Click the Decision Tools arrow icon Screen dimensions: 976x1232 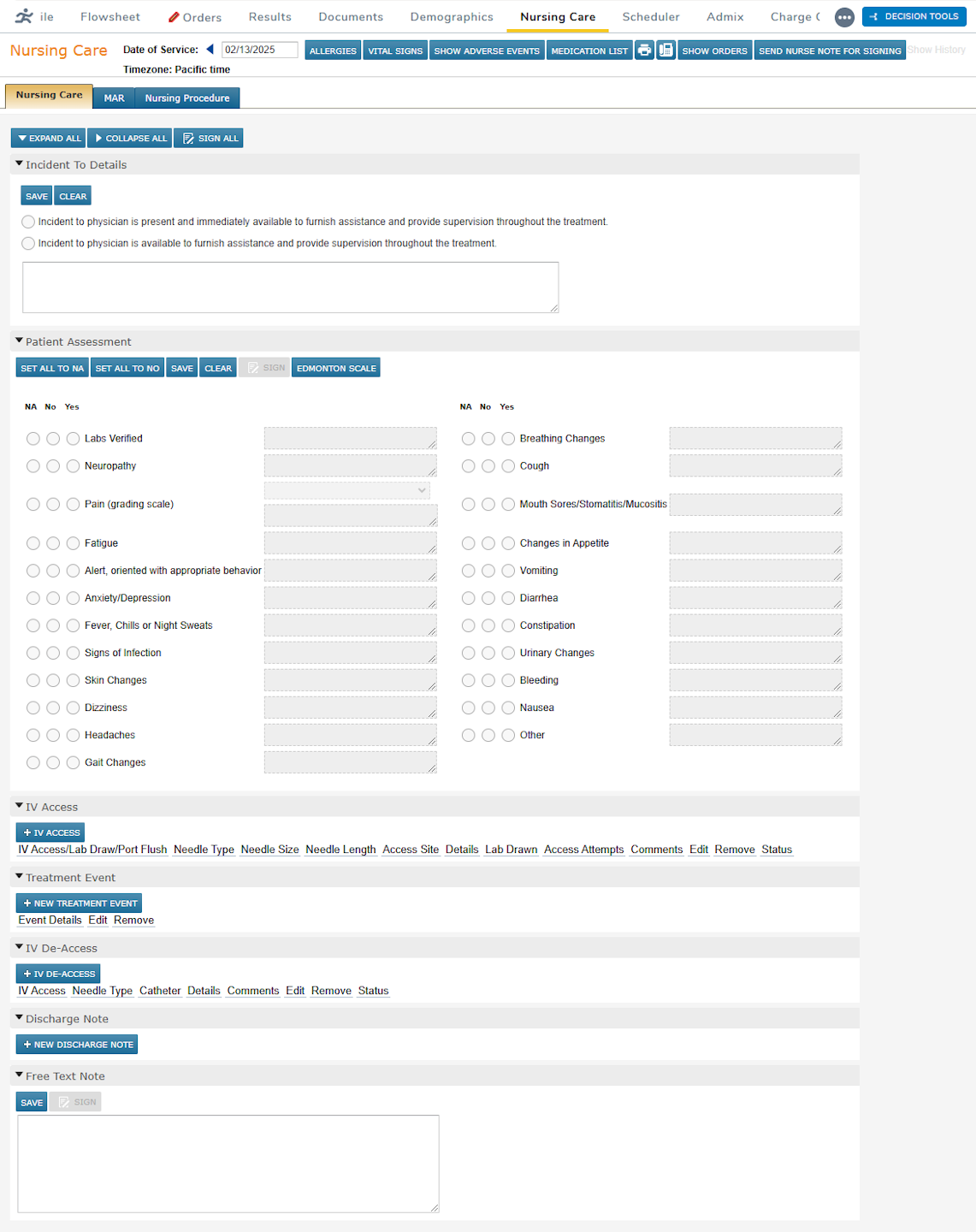point(874,16)
